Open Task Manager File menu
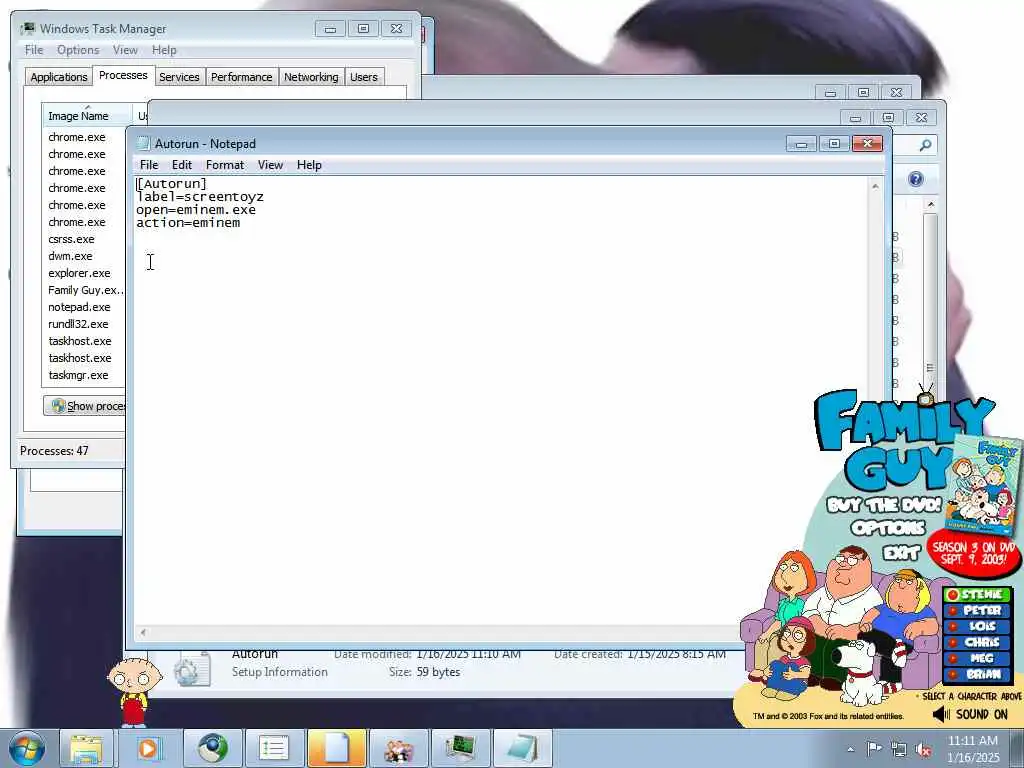The height and width of the screenshot is (768, 1024). (34, 50)
